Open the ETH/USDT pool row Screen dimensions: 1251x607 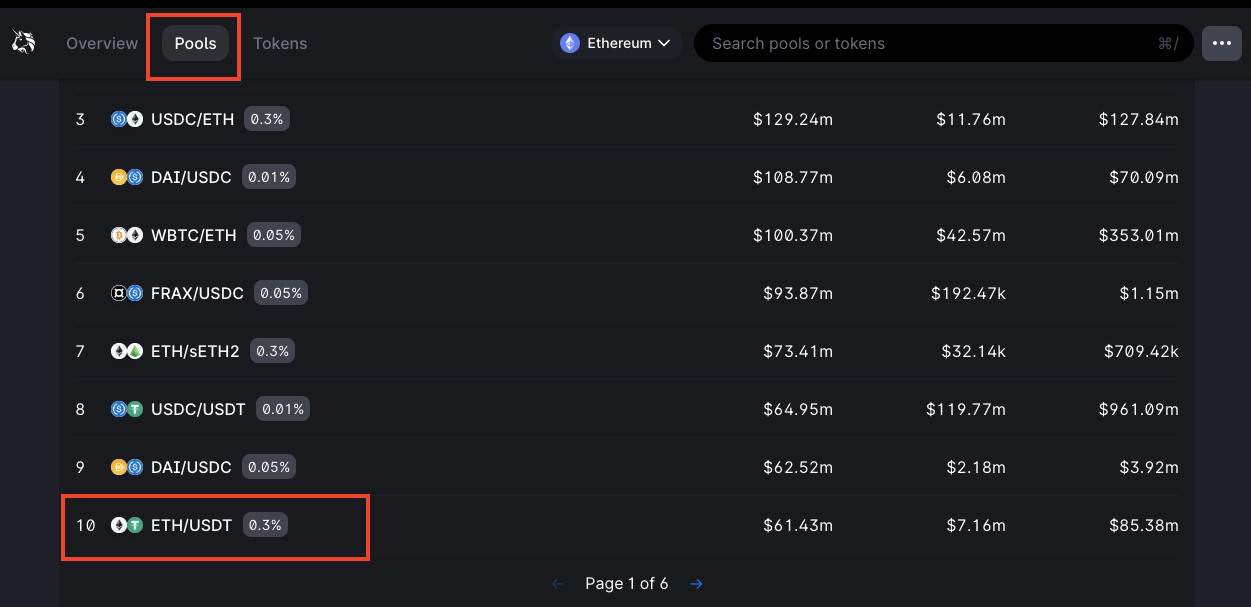click(x=191, y=525)
